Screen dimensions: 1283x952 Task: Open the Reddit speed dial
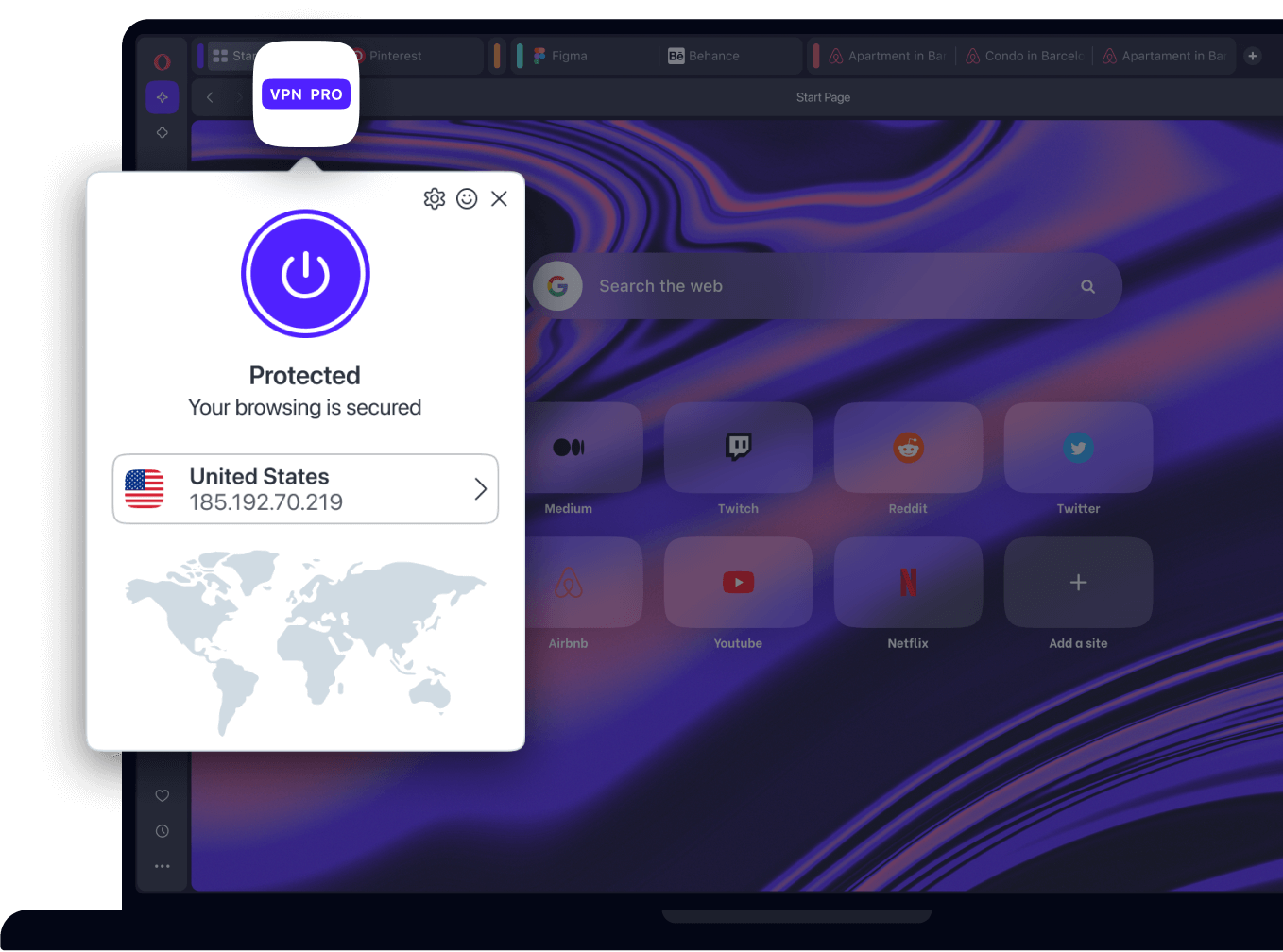907,449
